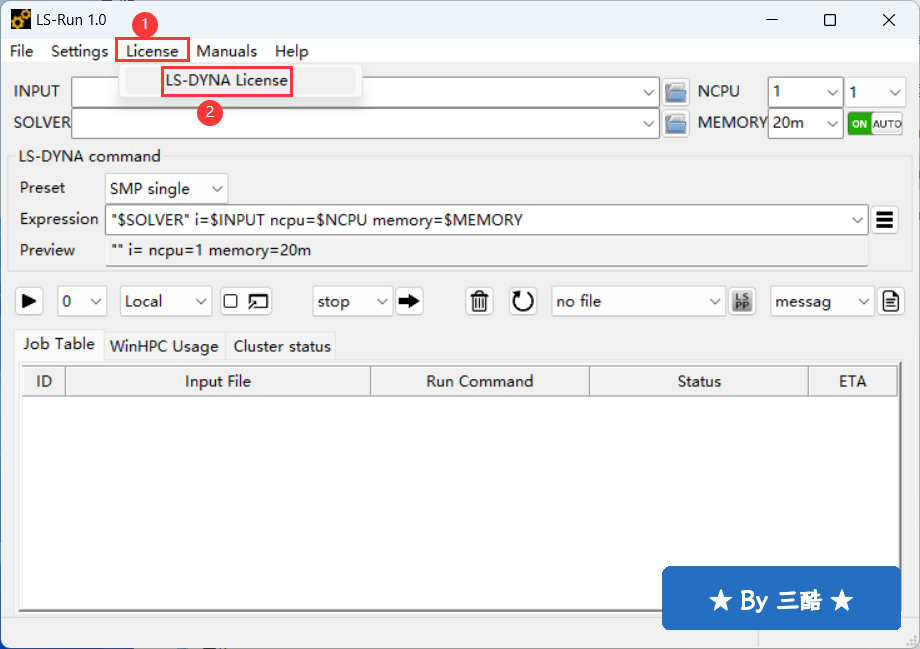
Task: Toggle the MEMORY ON/AUTO switch
Action: [875, 124]
